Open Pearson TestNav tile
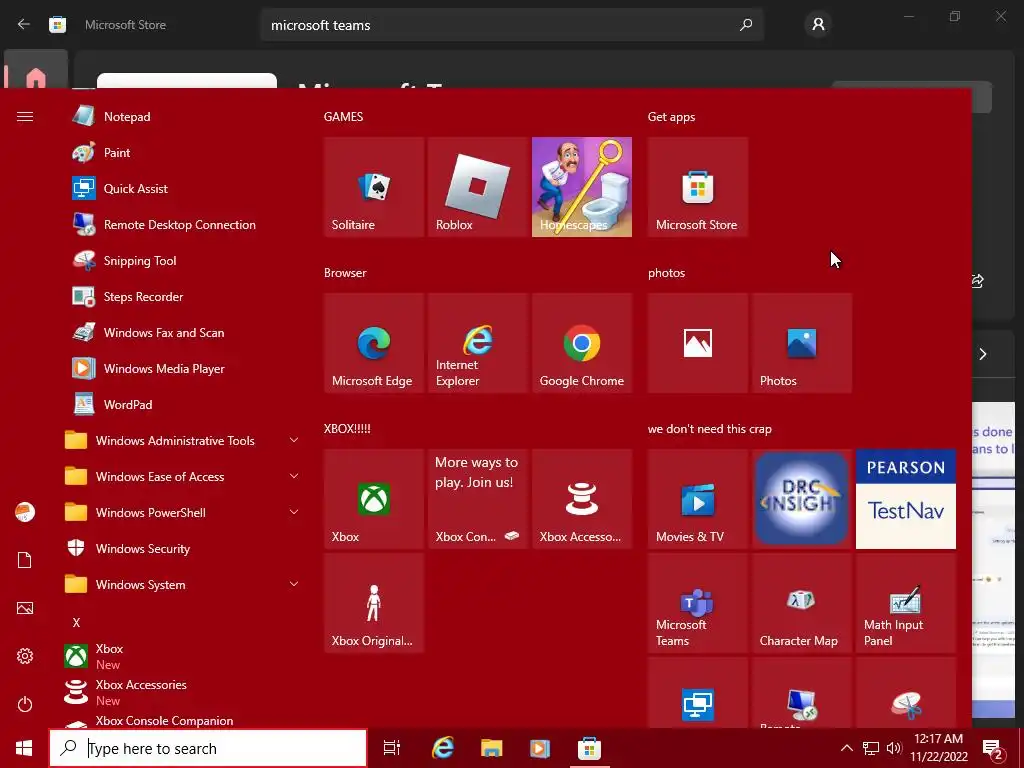This screenshot has width=1024, height=768. 906,499
